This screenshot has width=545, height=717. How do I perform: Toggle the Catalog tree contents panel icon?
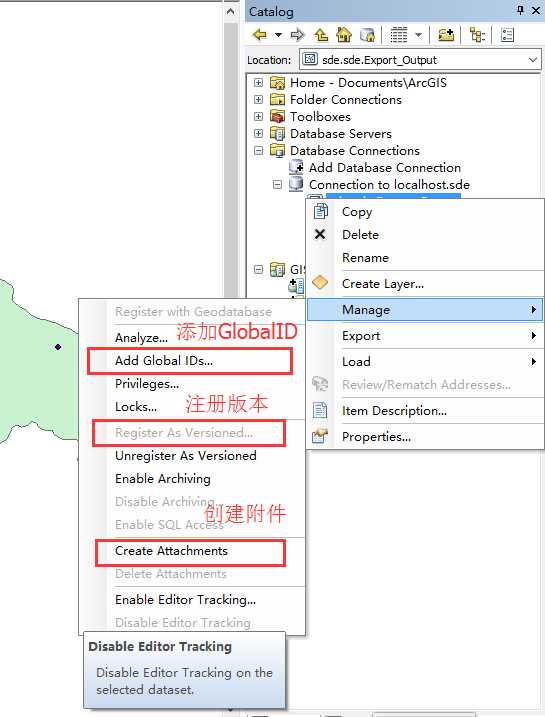[x=477, y=35]
